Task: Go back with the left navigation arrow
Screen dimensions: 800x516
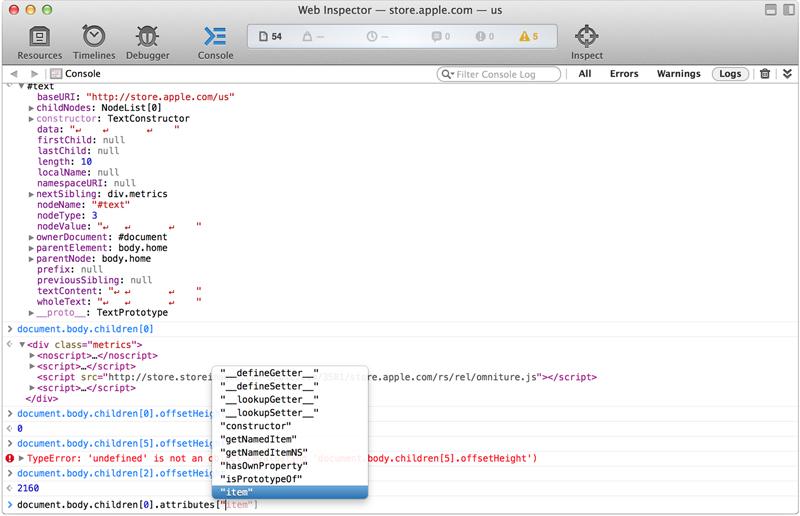Action: pos(14,73)
